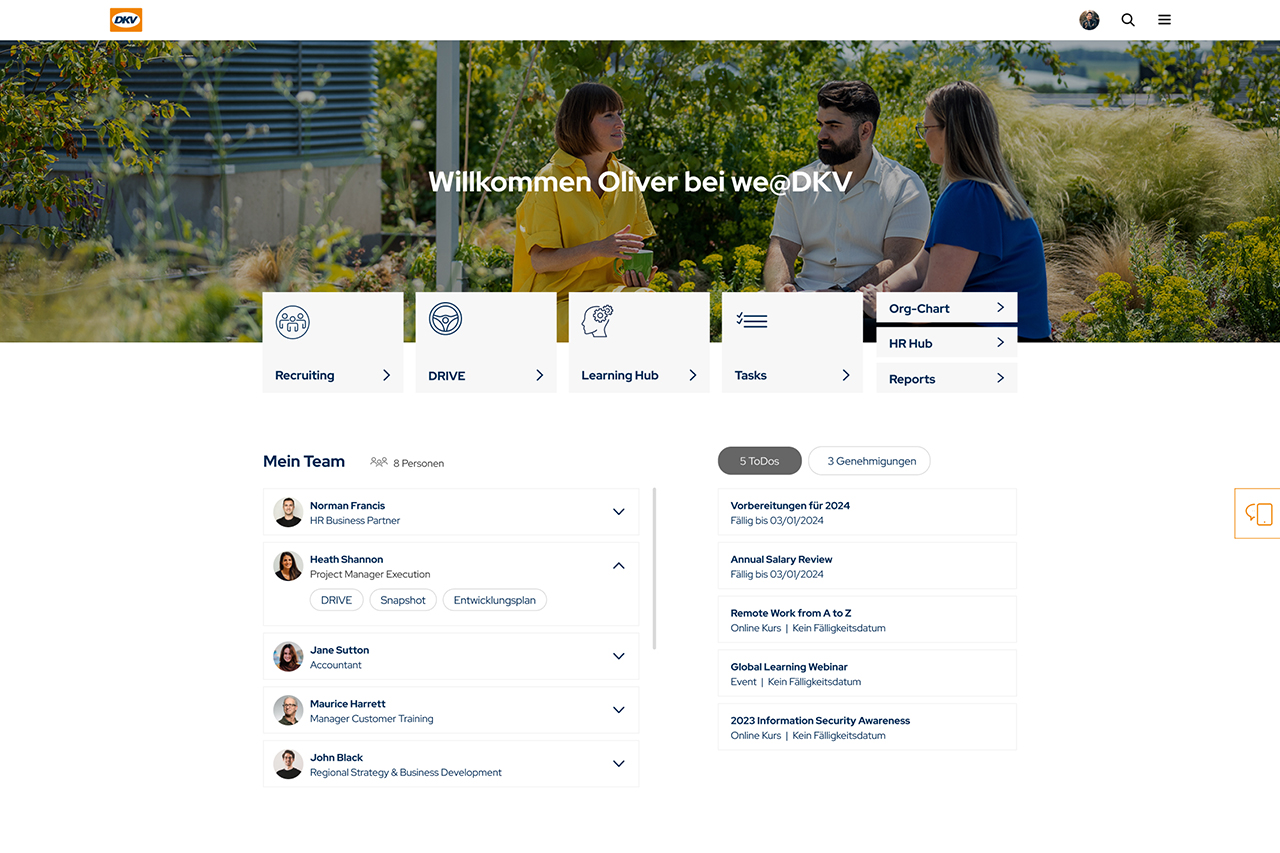Open the Tasks tile arrow
The height and width of the screenshot is (853, 1280).
(845, 375)
